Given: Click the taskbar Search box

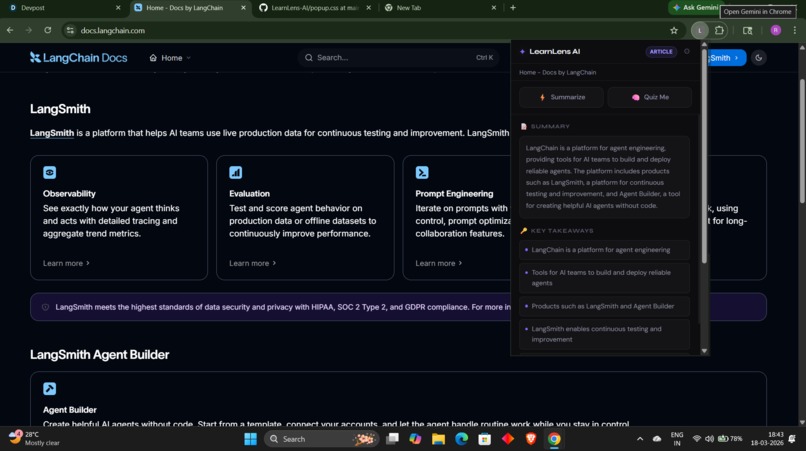Looking at the screenshot, I should point(322,439).
